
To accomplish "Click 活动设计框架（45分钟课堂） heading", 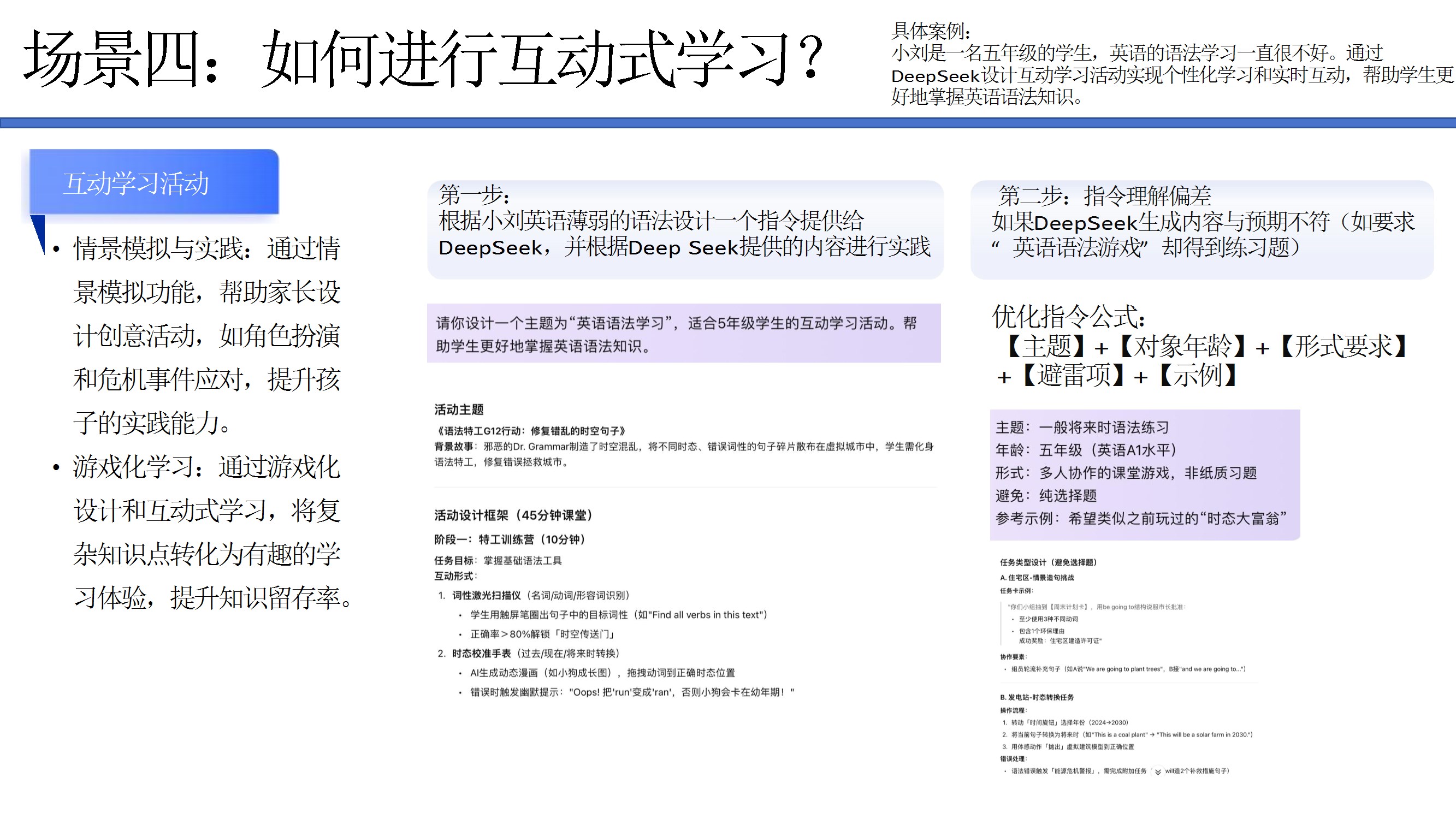I will click(513, 515).
